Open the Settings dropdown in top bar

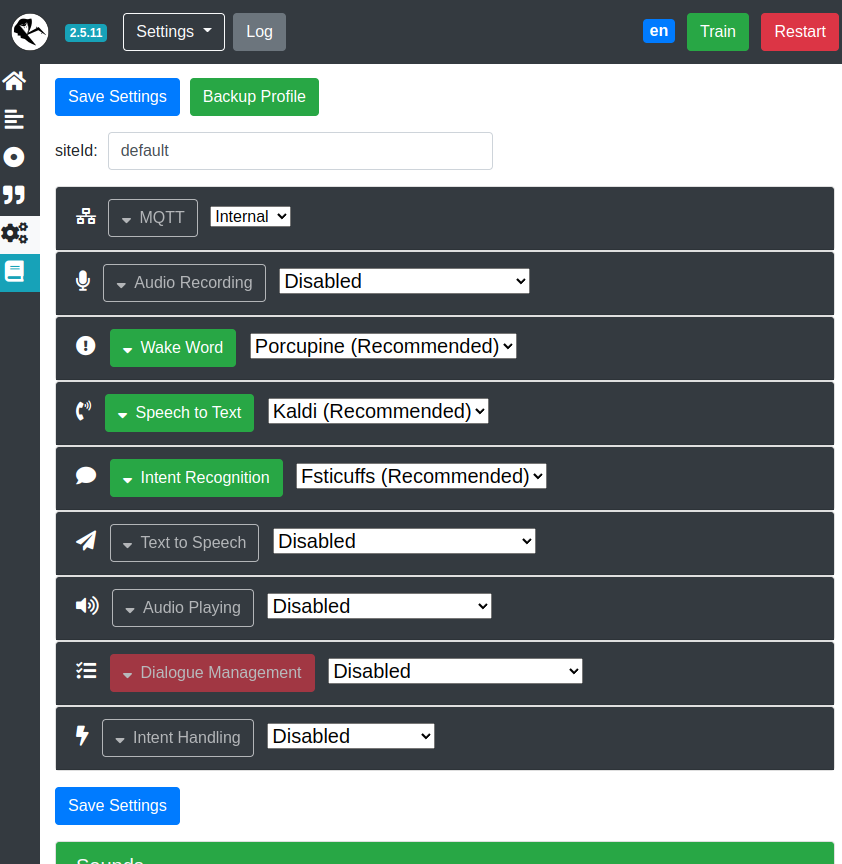(174, 32)
